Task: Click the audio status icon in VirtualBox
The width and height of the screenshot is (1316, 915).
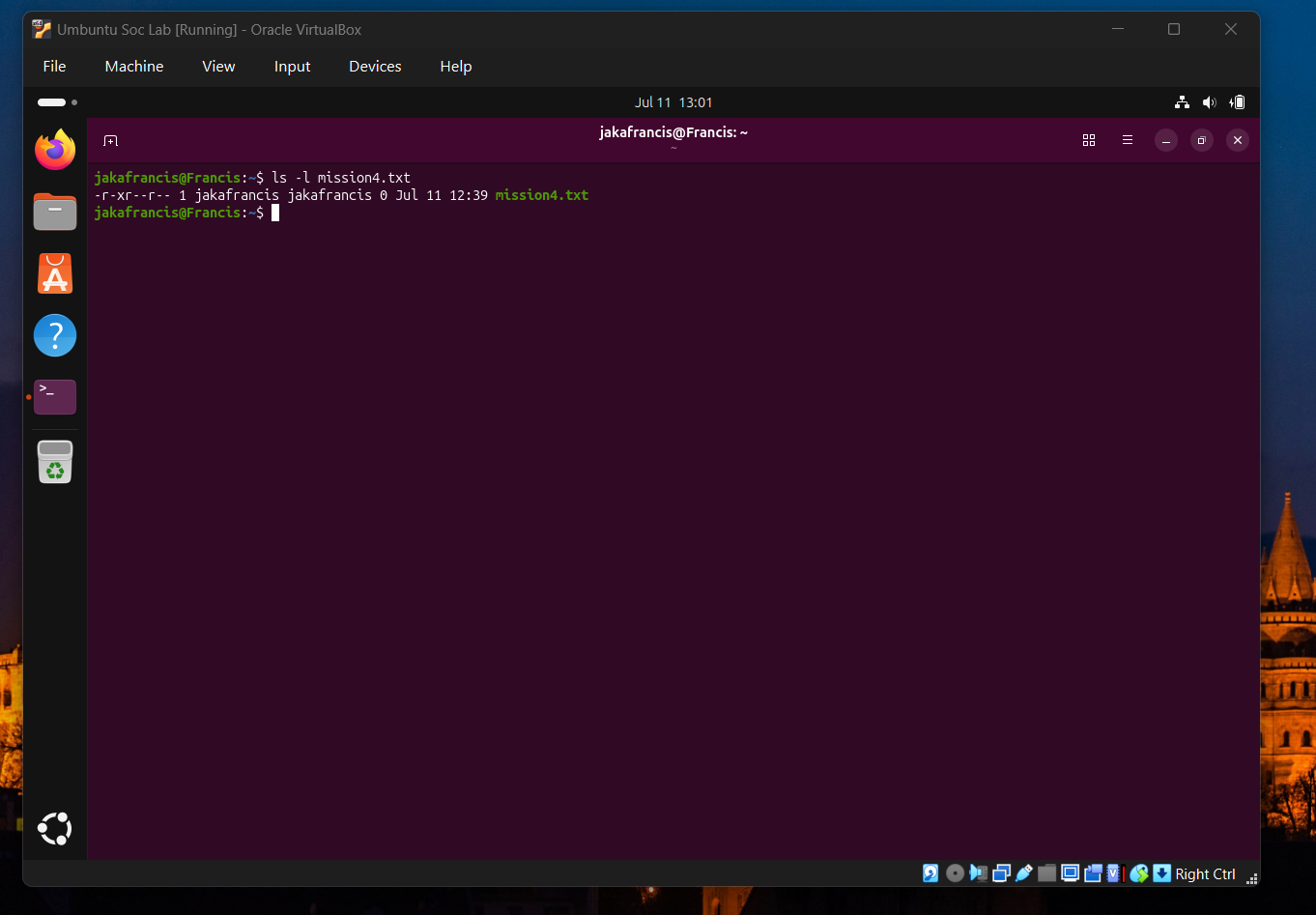Action: [978, 873]
